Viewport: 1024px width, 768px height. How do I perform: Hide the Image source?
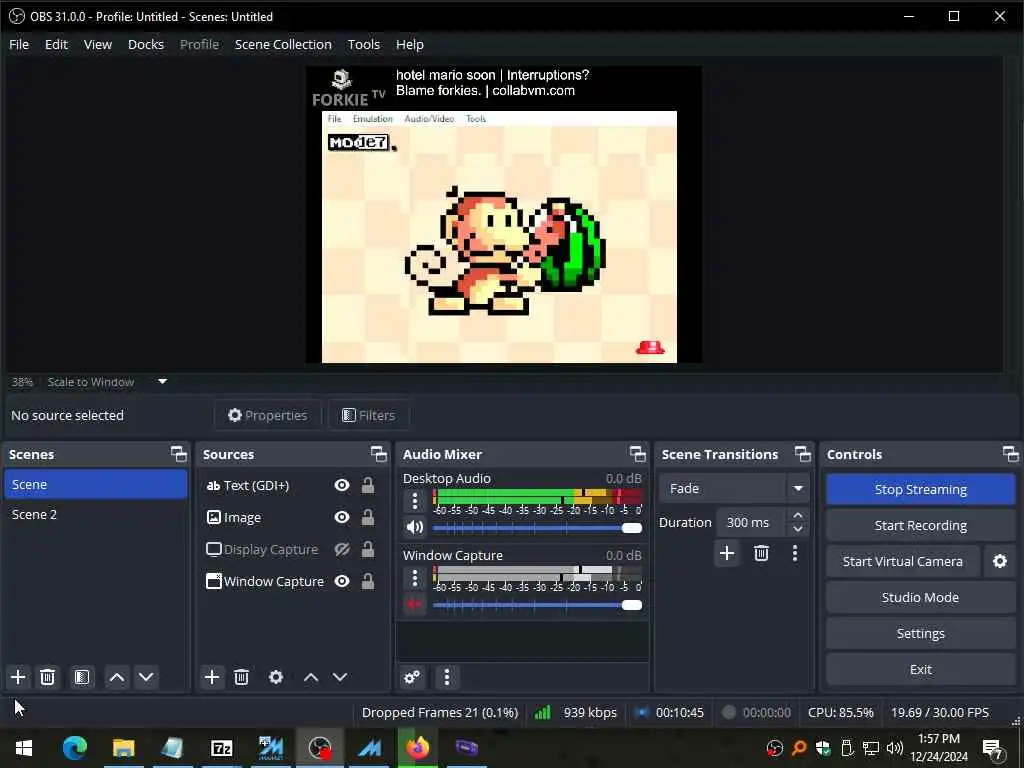[342, 517]
